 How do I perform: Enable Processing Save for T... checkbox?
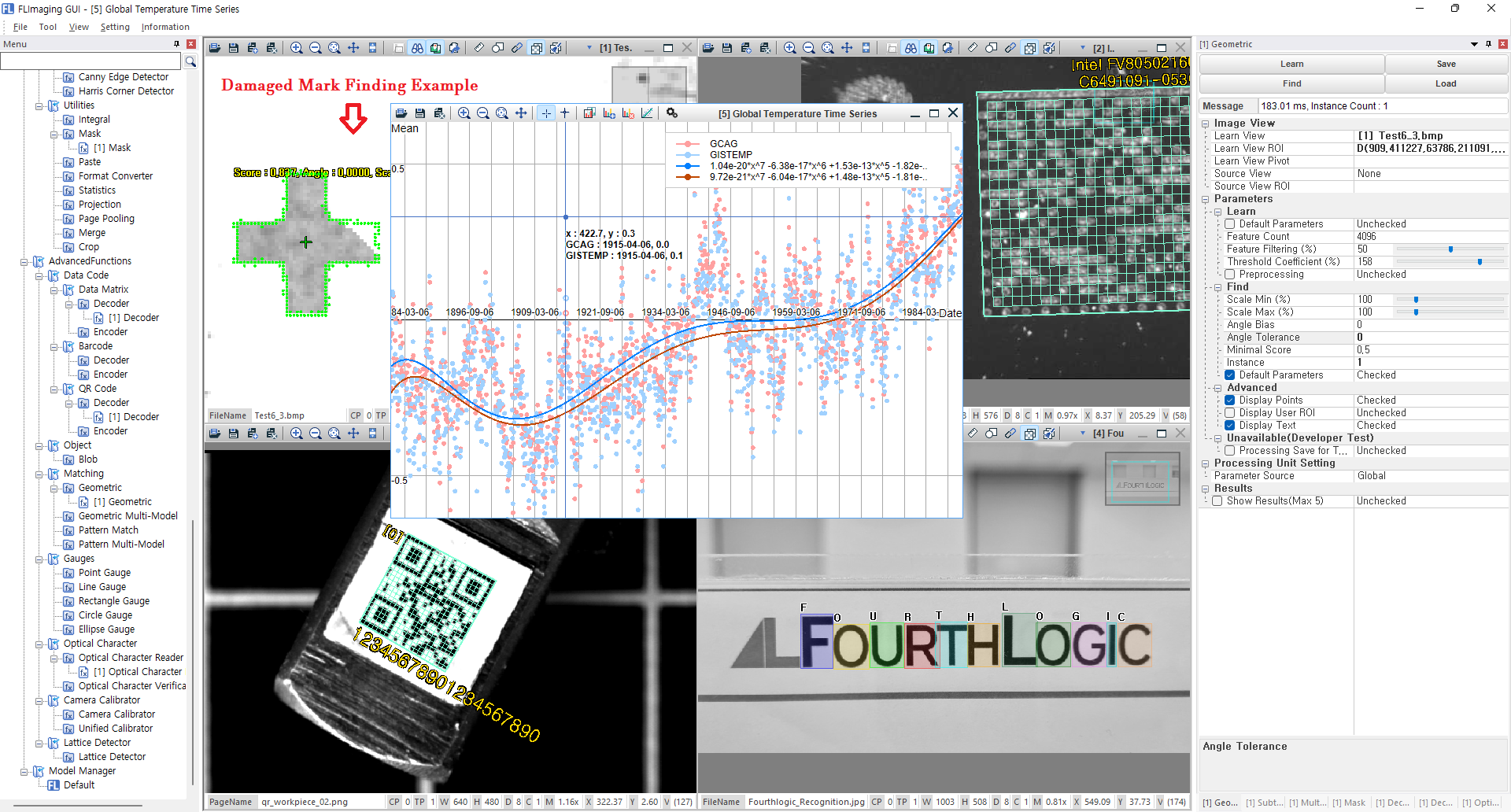point(1230,451)
